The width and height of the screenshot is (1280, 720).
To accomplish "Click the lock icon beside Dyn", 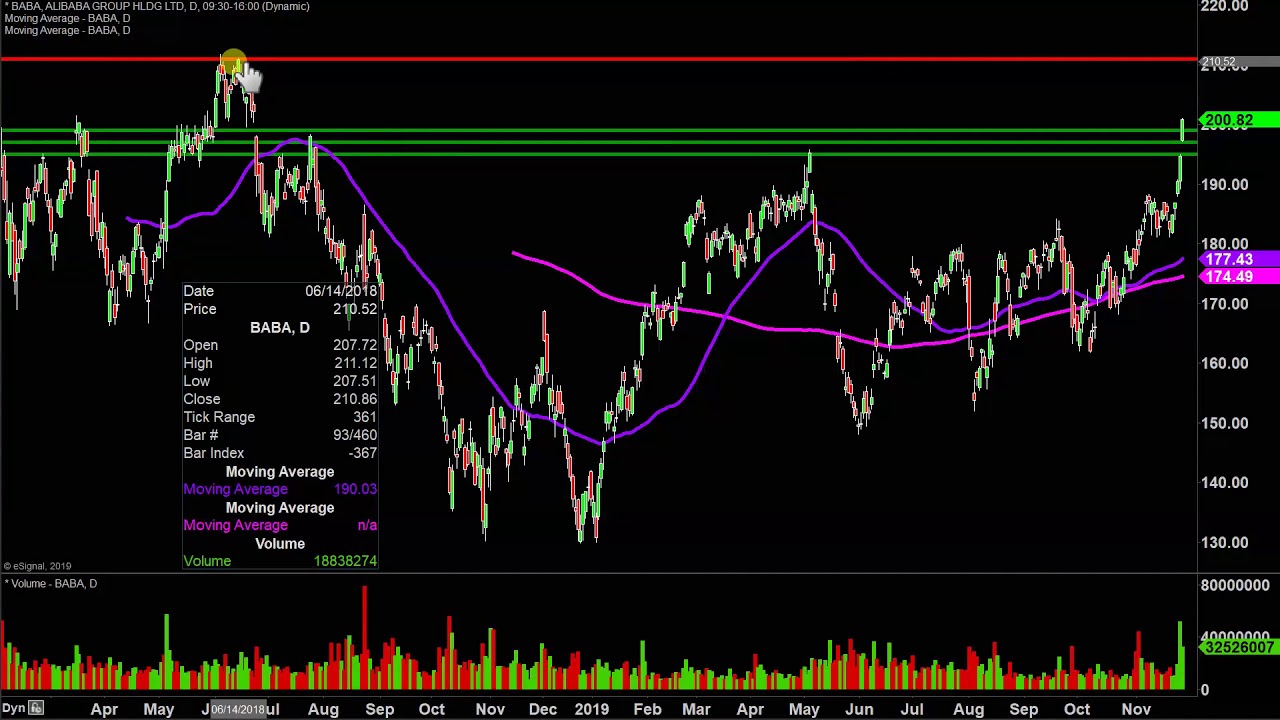I will 36,708.
